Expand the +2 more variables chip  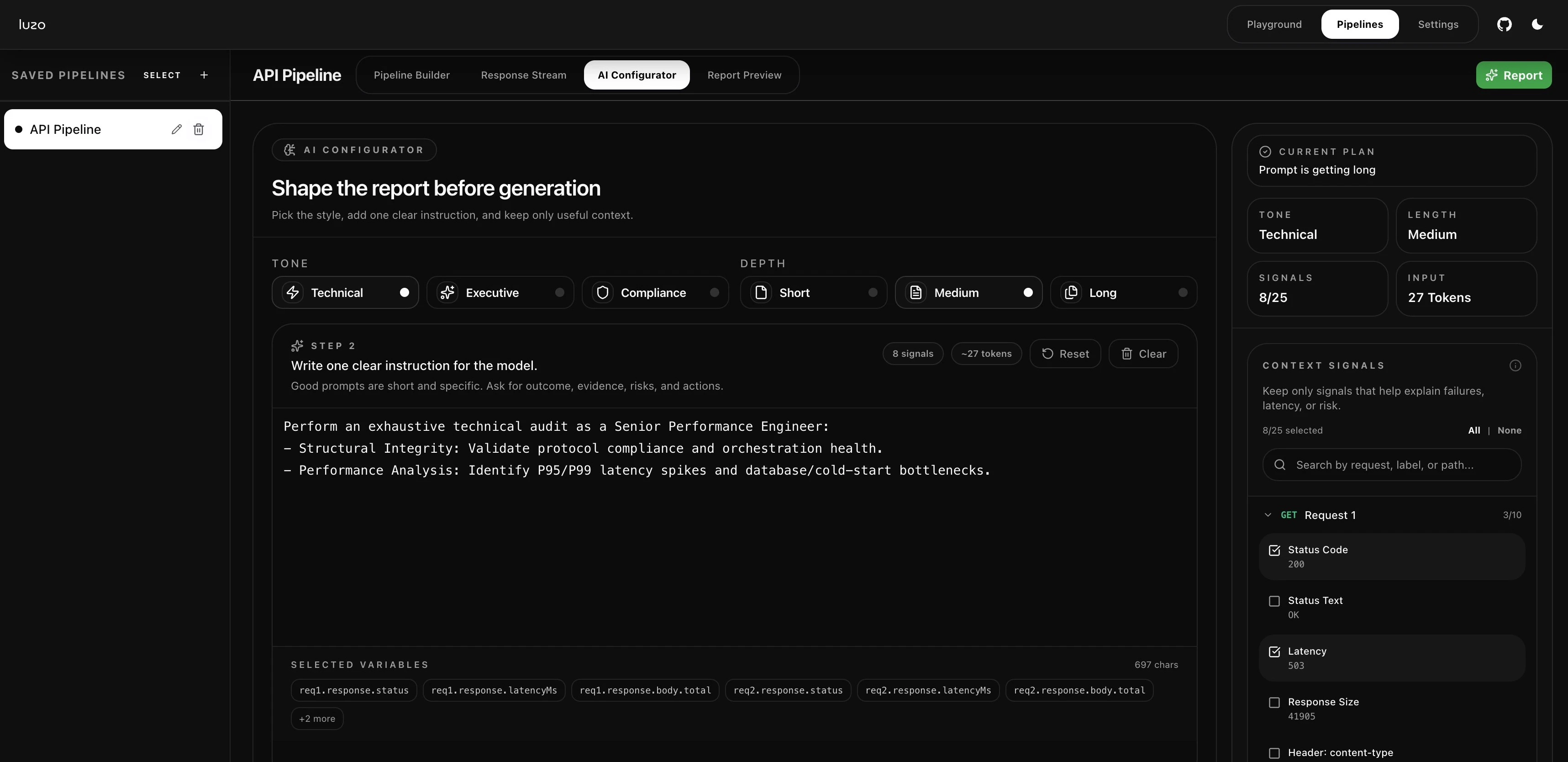[316, 719]
